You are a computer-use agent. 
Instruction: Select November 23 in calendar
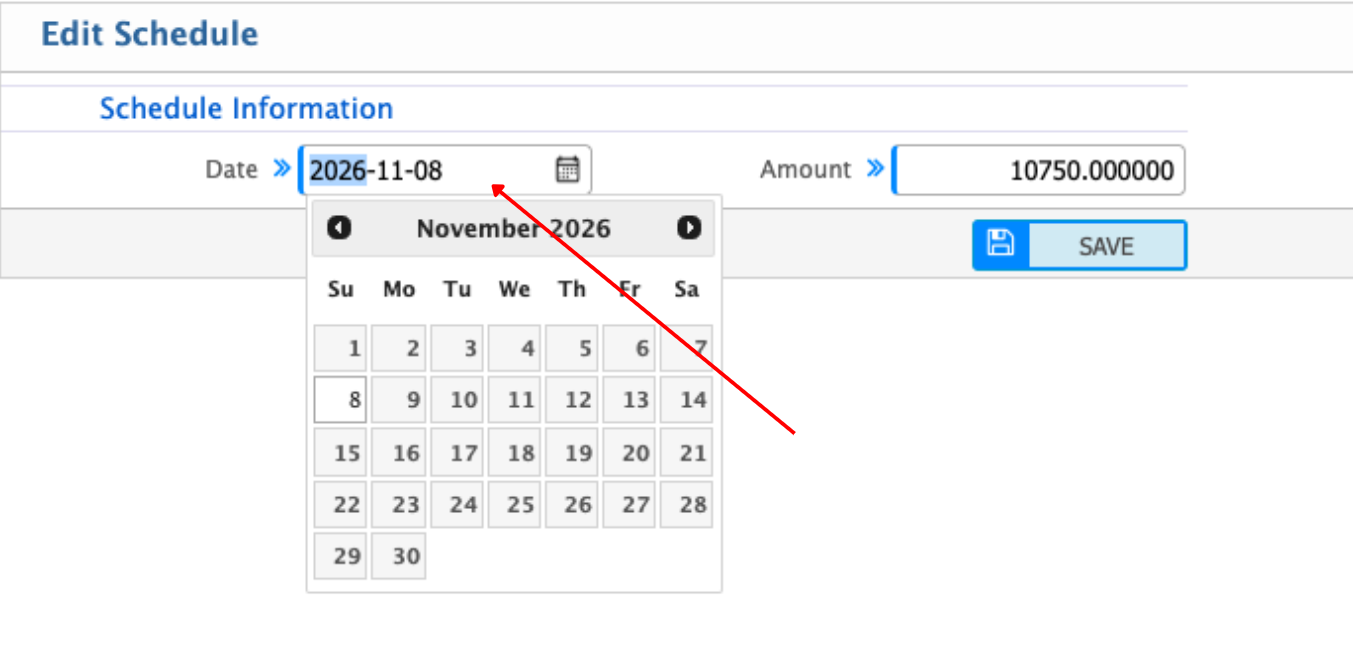[399, 504]
